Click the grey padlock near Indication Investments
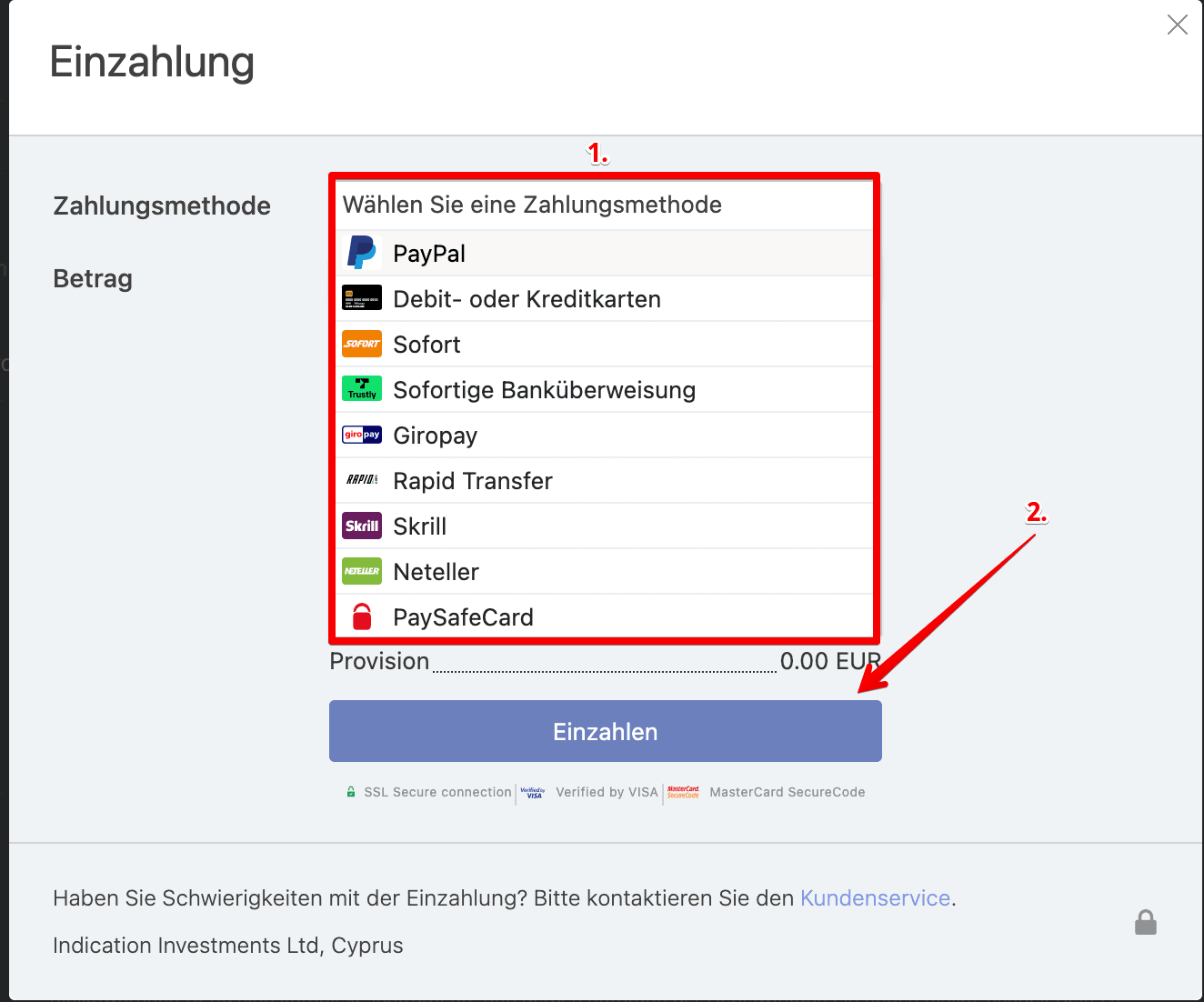This screenshot has height=1002, width=1204. pyautogui.click(x=1145, y=922)
